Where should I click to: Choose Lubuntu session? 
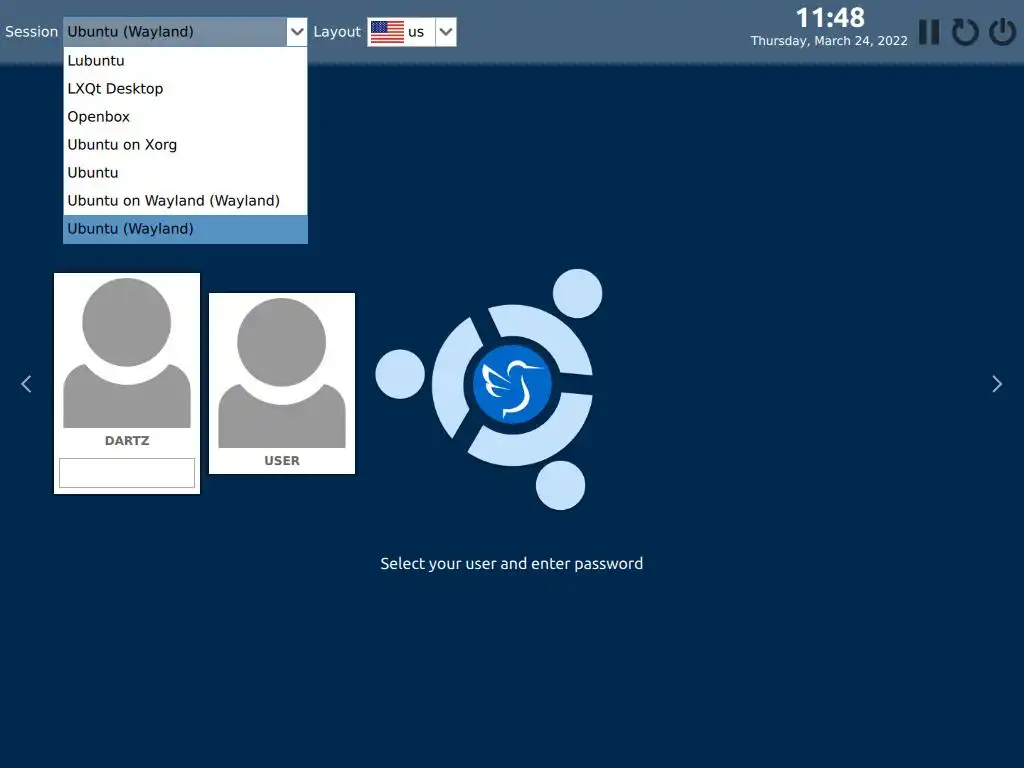pos(185,61)
